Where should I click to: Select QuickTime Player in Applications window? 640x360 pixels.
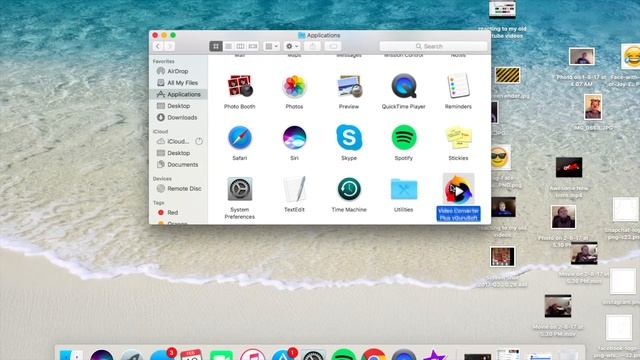click(x=404, y=86)
